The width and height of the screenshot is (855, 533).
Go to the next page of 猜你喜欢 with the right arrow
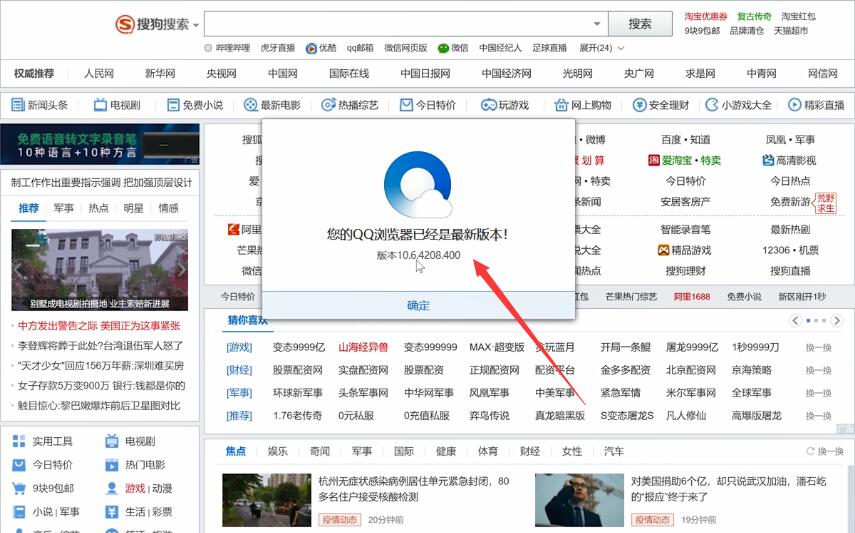coord(837,321)
